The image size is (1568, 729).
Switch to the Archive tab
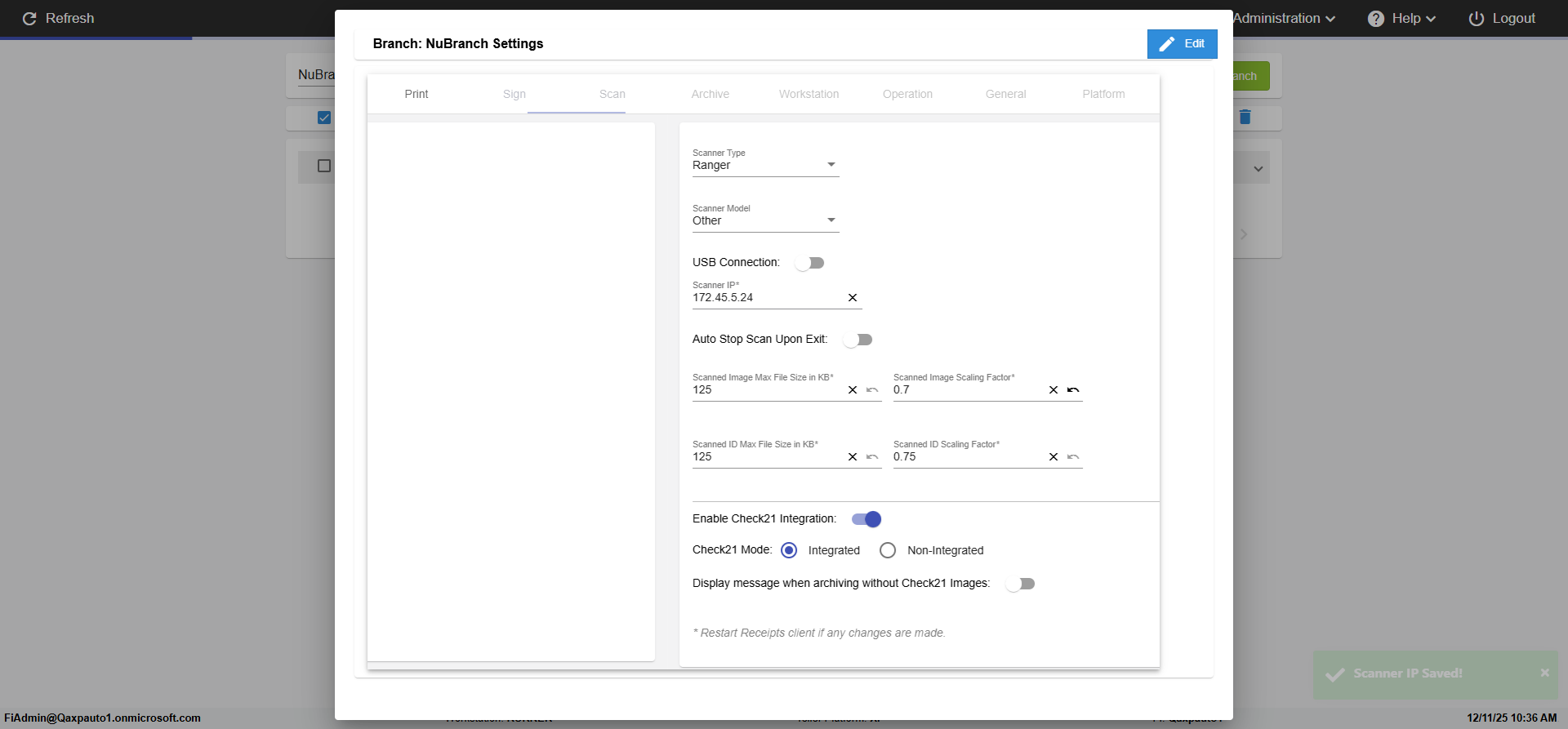click(x=710, y=94)
